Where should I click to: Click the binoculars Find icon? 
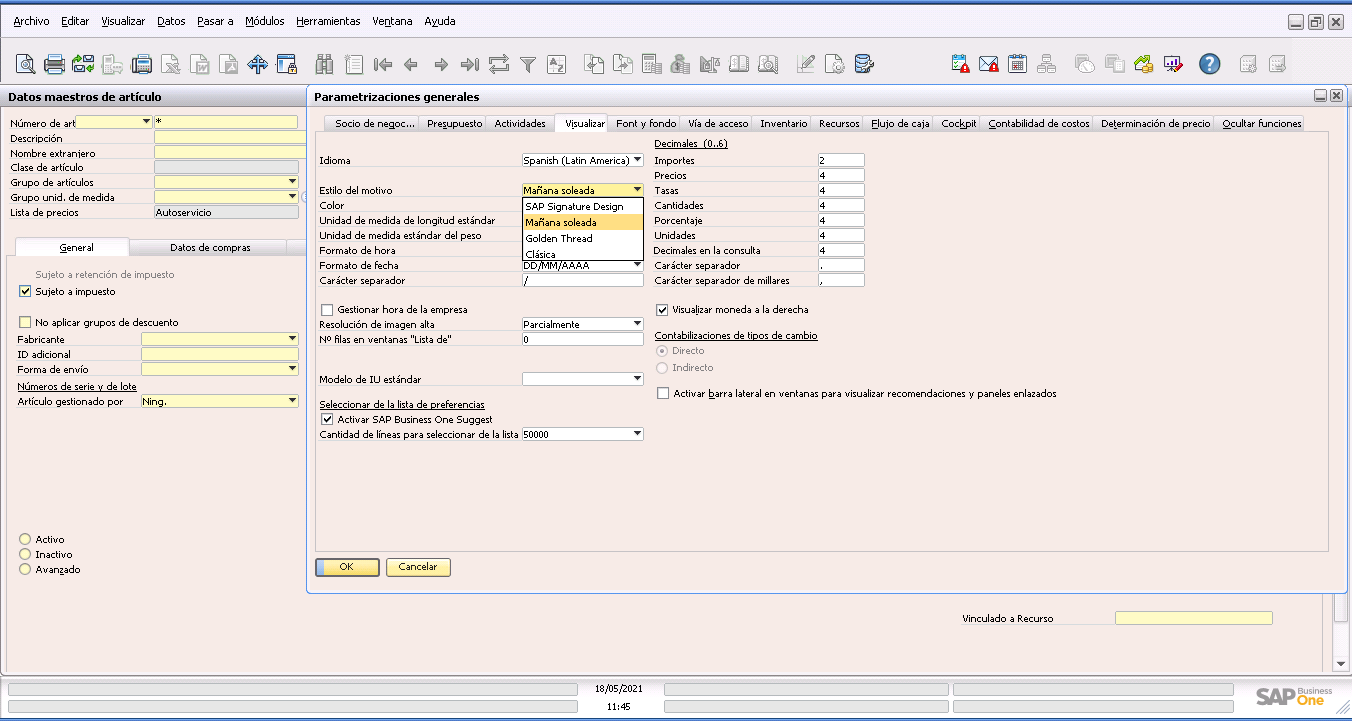click(324, 65)
